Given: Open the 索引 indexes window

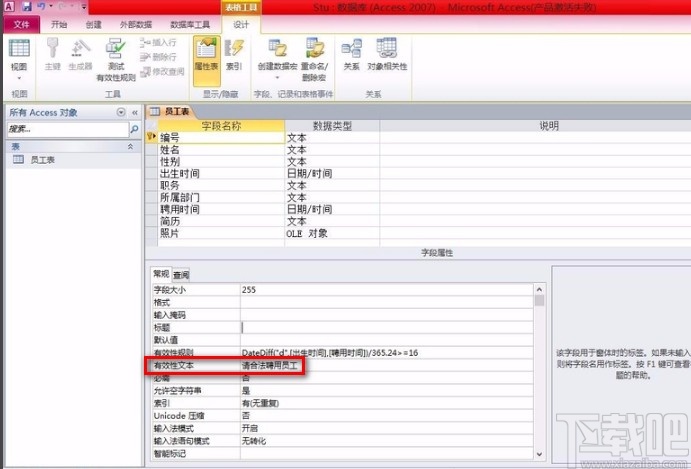Looking at the screenshot, I should 234,55.
